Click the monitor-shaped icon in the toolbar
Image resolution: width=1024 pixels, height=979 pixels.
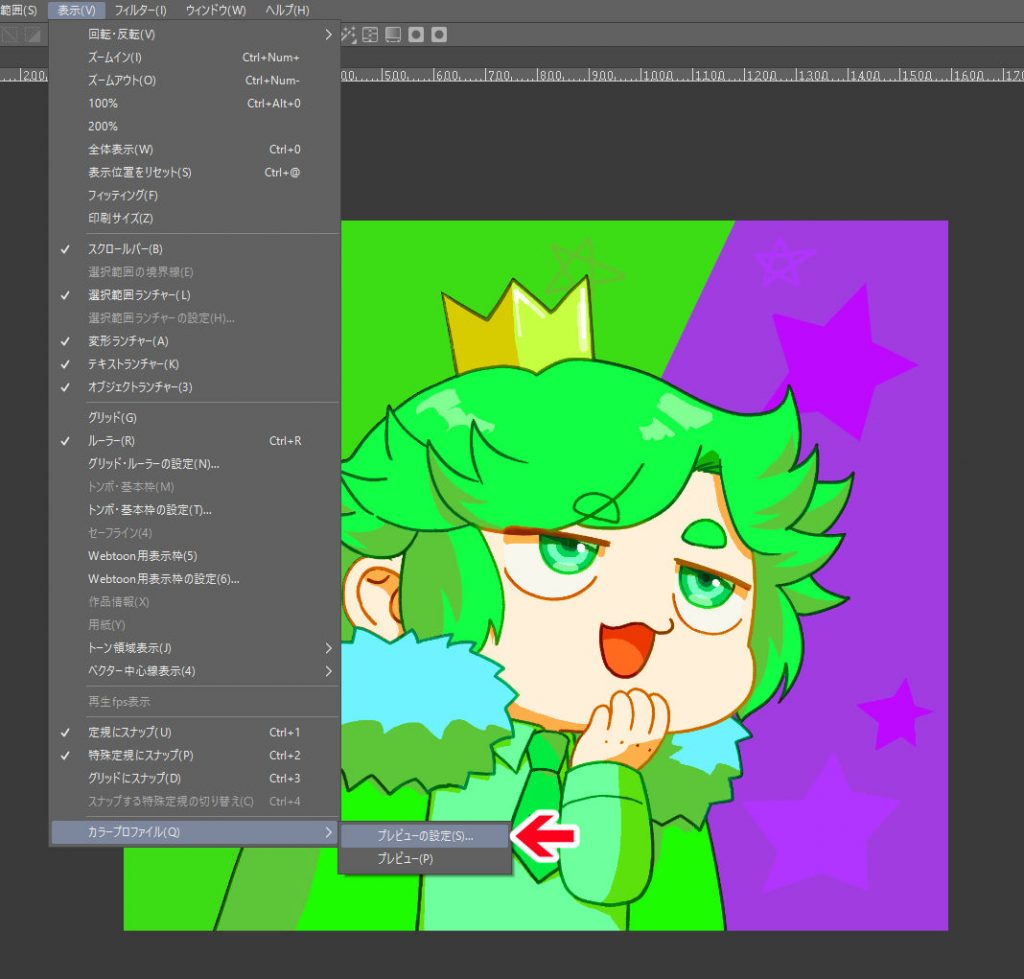[393, 35]
